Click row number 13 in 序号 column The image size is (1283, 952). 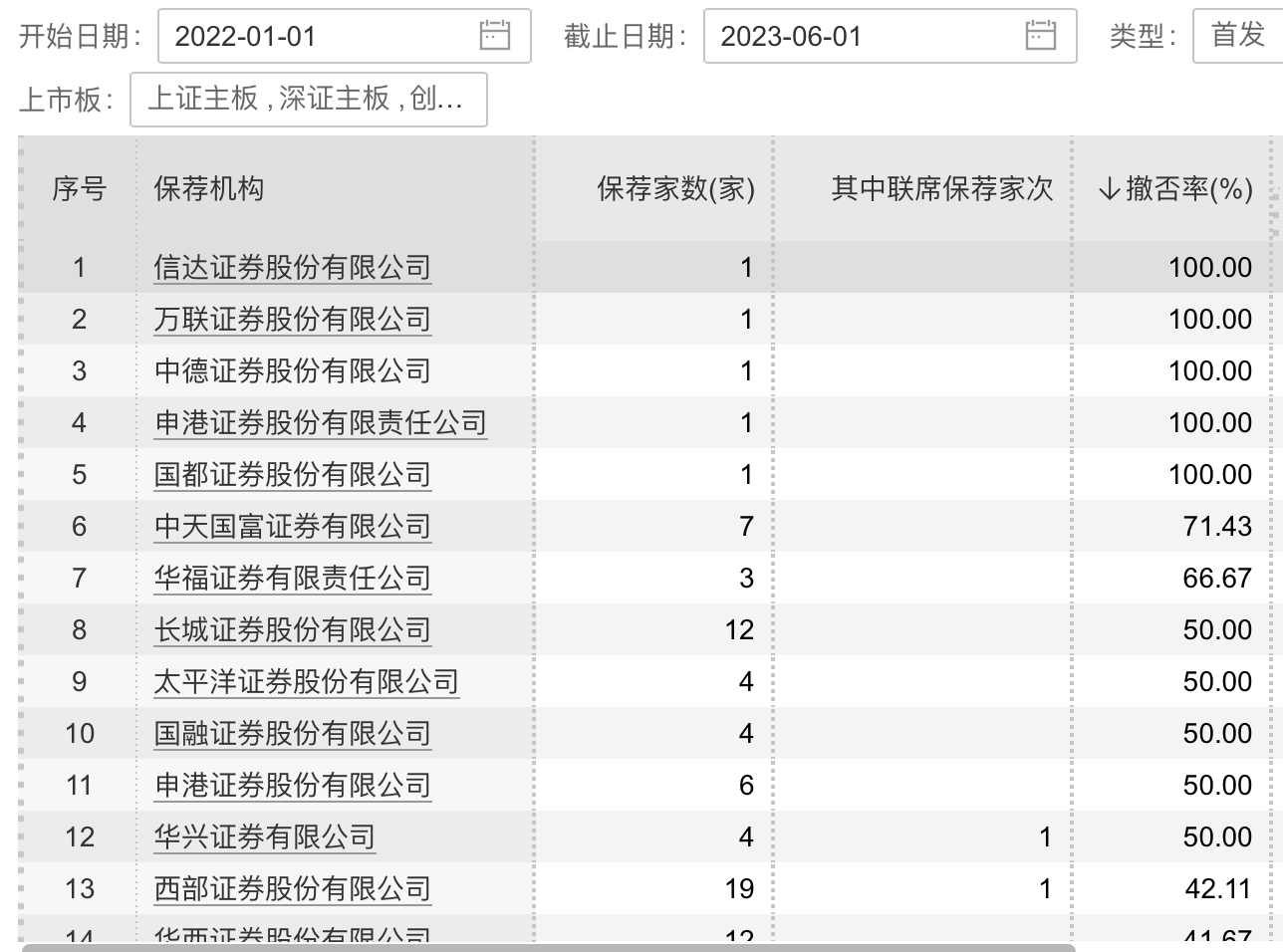click(x=80, y=888)
